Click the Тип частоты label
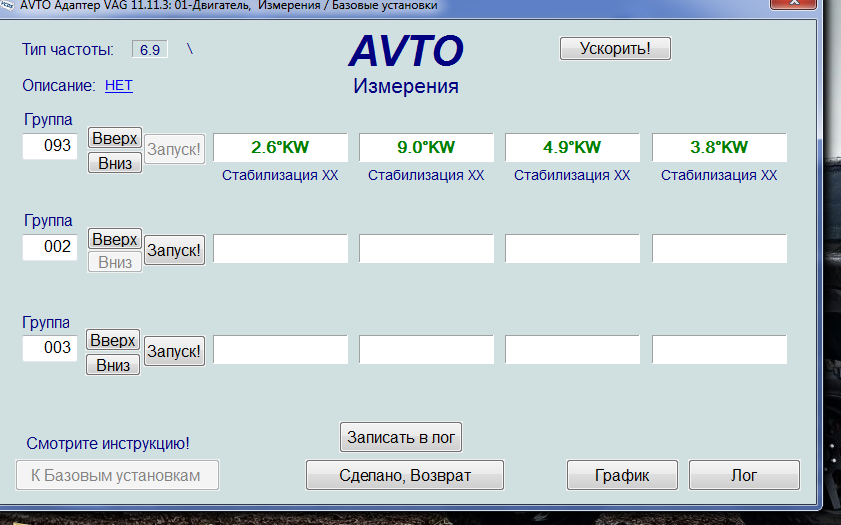The width and height of the screenshot is (841, 525). pyautogui.click(x=68, y=50)
